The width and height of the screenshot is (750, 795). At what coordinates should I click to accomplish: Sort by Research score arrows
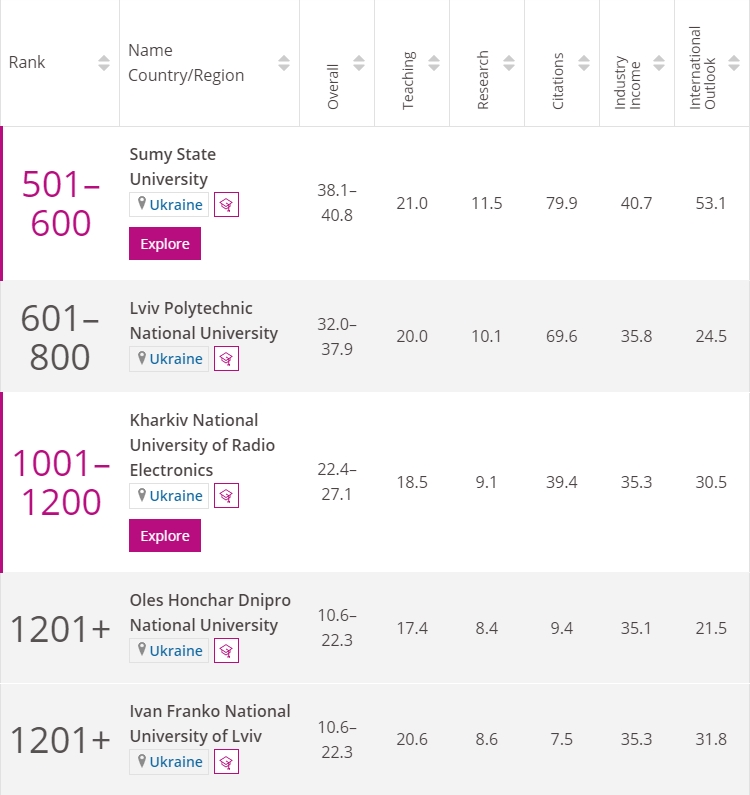(509, 63)
